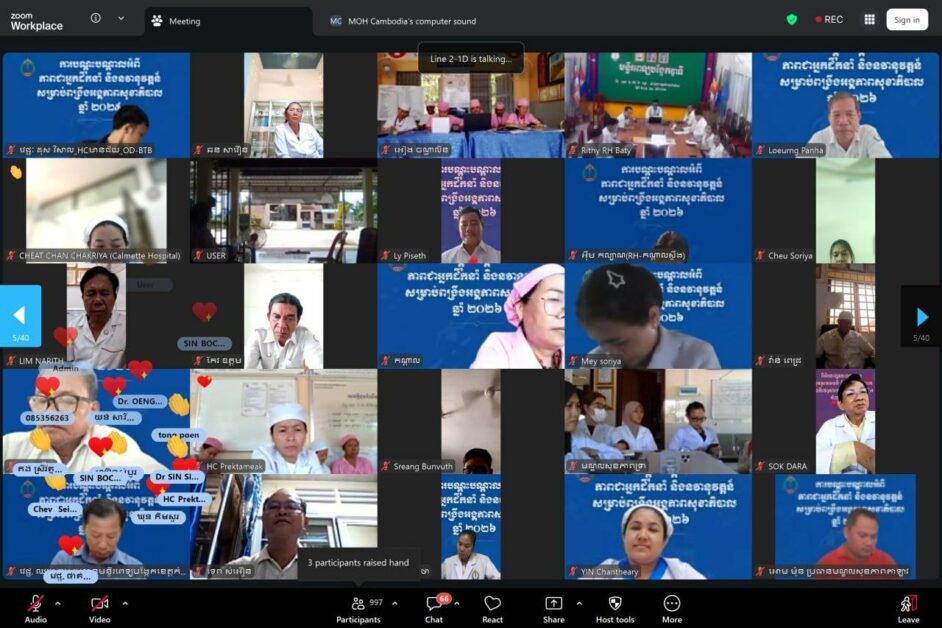Open the More options menu

[x=671, y=604]
